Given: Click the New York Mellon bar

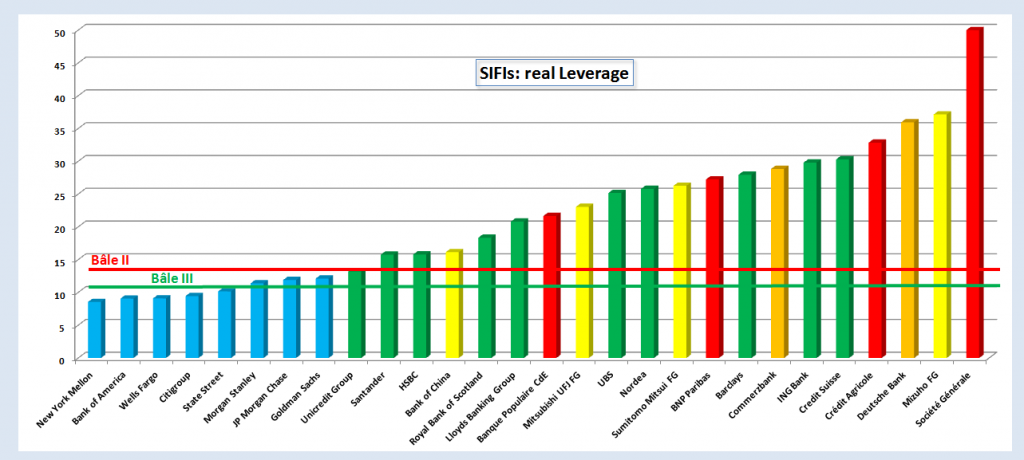Looking at the screenshot, I should [x=97, y=329].
